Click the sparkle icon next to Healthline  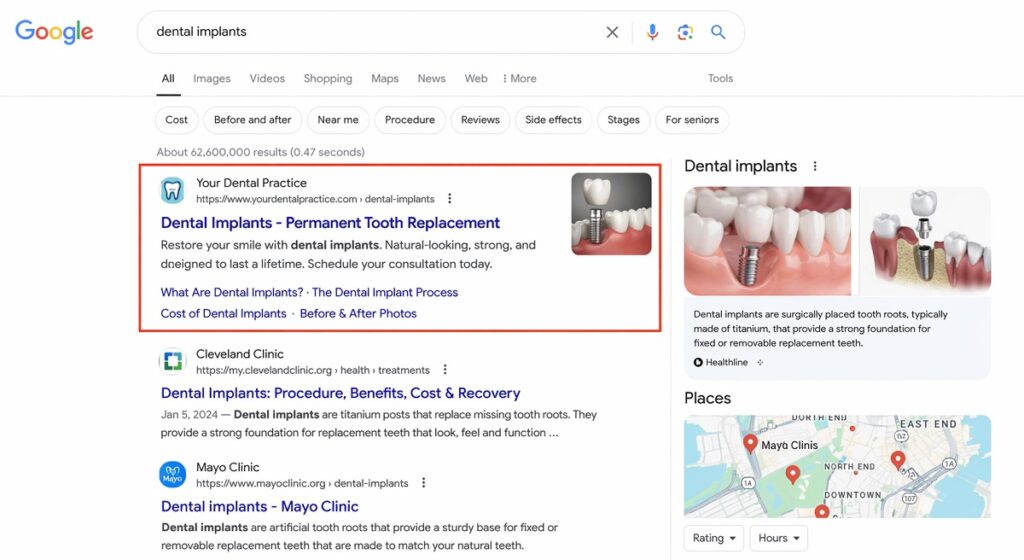[x=760, y=362]
